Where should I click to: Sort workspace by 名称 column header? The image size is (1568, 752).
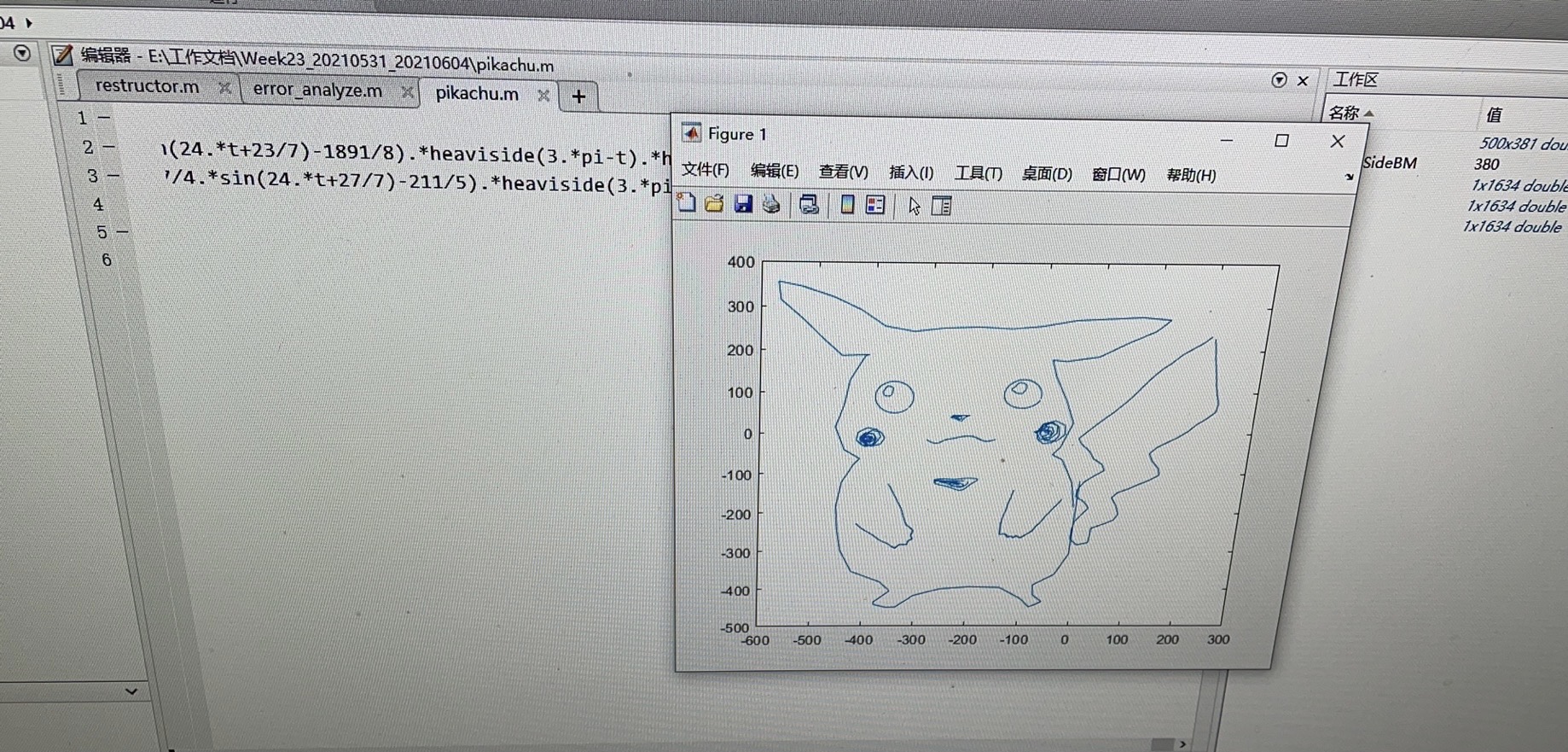[x=1344, y=113]
